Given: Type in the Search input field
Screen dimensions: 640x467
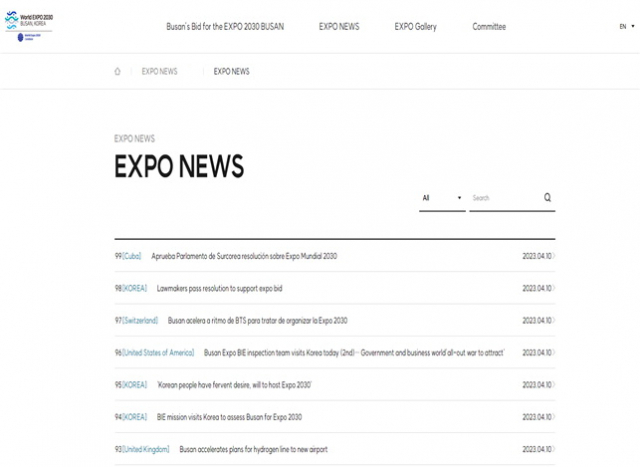Looking at the screenshot, I should click(x=504, y=198).
